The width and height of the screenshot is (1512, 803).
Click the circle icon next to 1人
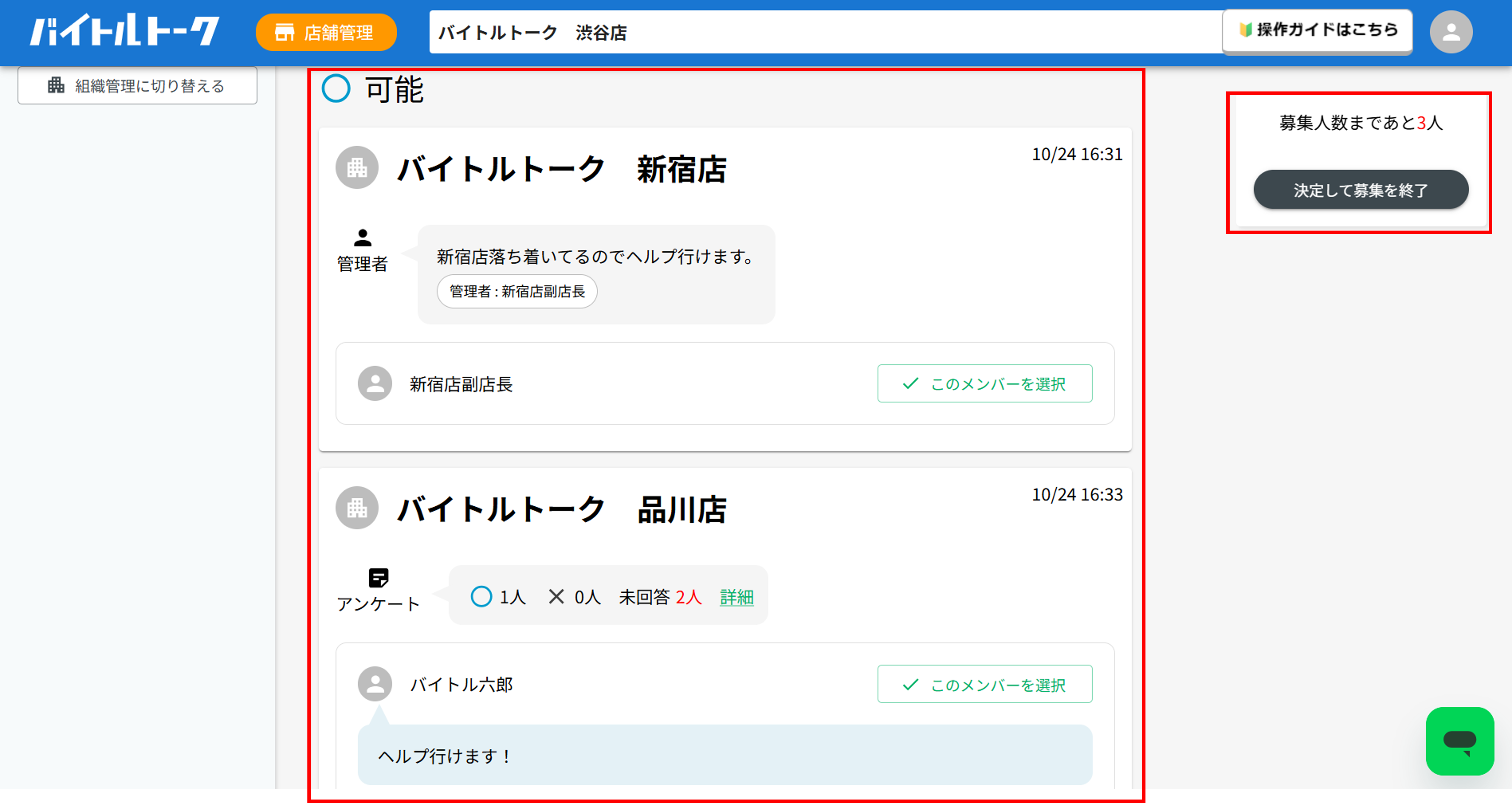click(x=481, y=597)
